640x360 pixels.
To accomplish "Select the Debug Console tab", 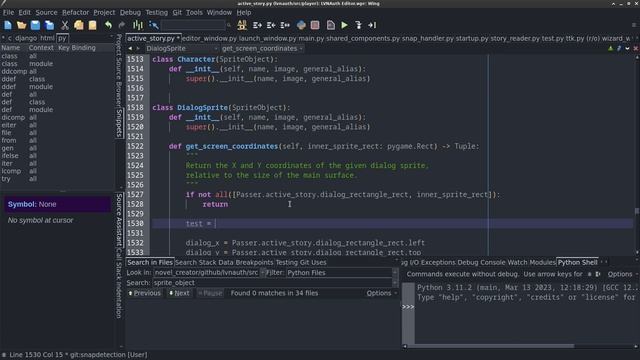I will click(481, 262).
